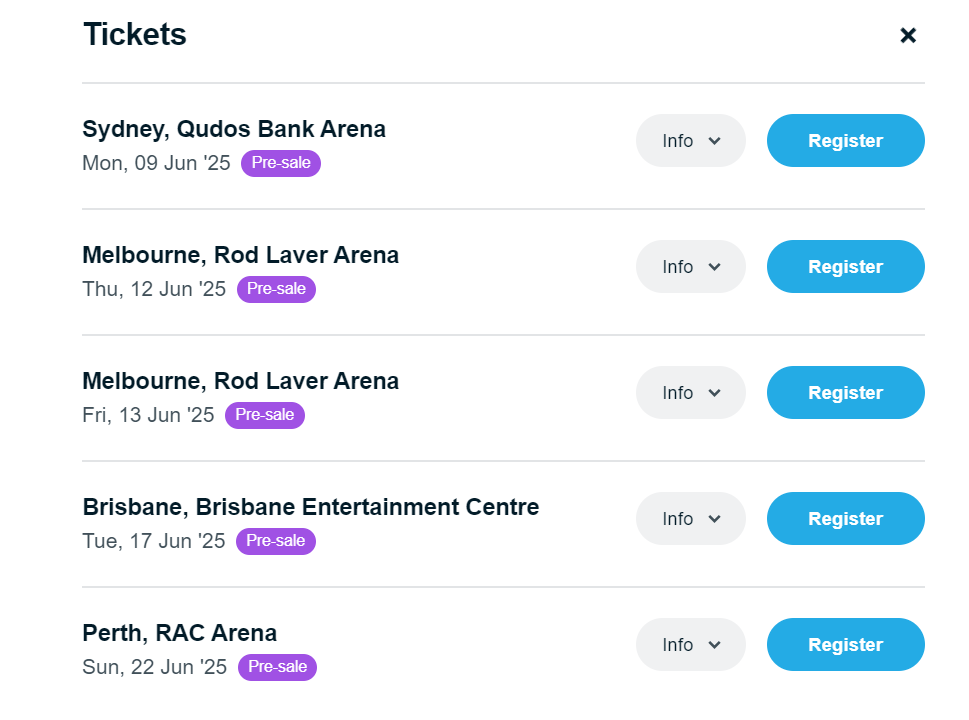
Task: Open Info dropdown for Perth RAC Arena
Action: (691, 645)
